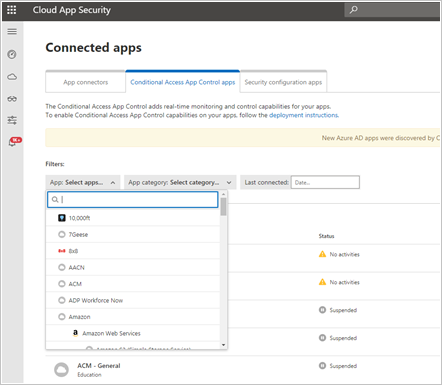Click the Education label under ACM - General
The height and width of the screenshot is (385, 442).
[89, 375]
